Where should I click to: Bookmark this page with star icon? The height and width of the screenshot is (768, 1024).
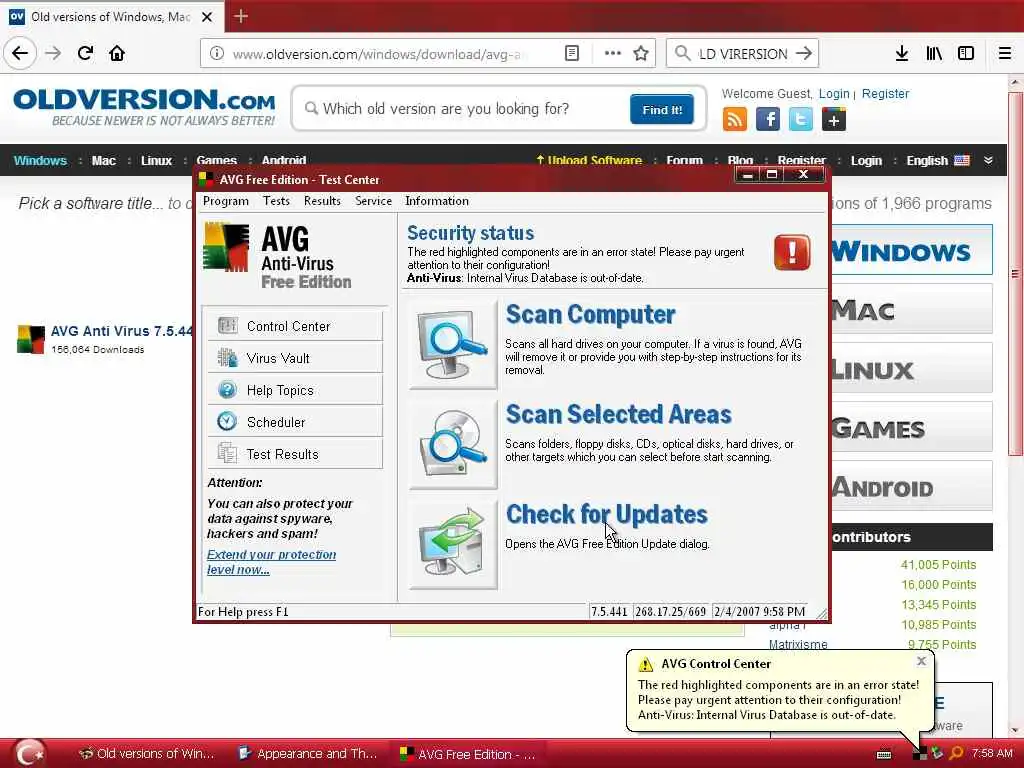pos(641,54)
